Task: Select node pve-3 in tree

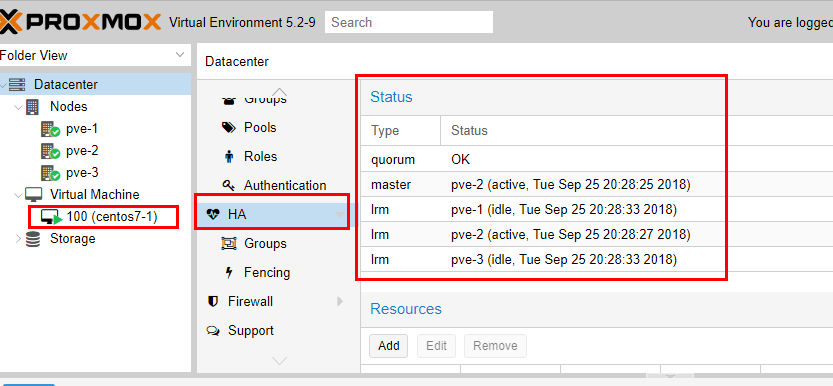Action: tap(82, 173)
